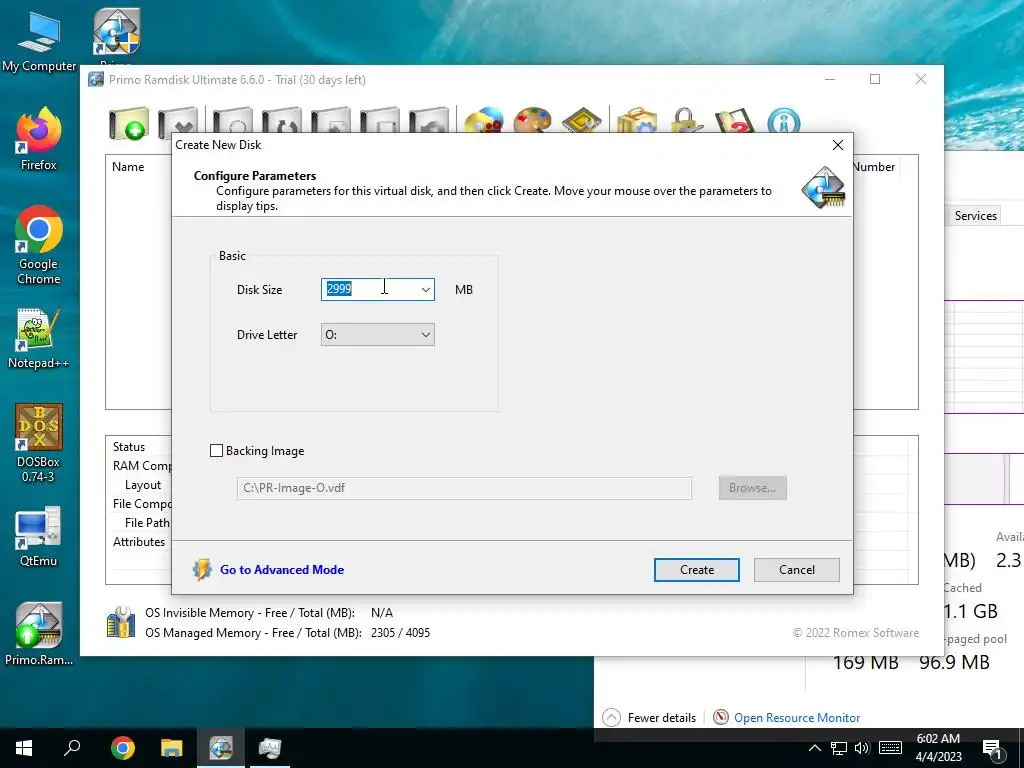Click the disk refresh arrows toolbar icon

(x=281, y=121)
